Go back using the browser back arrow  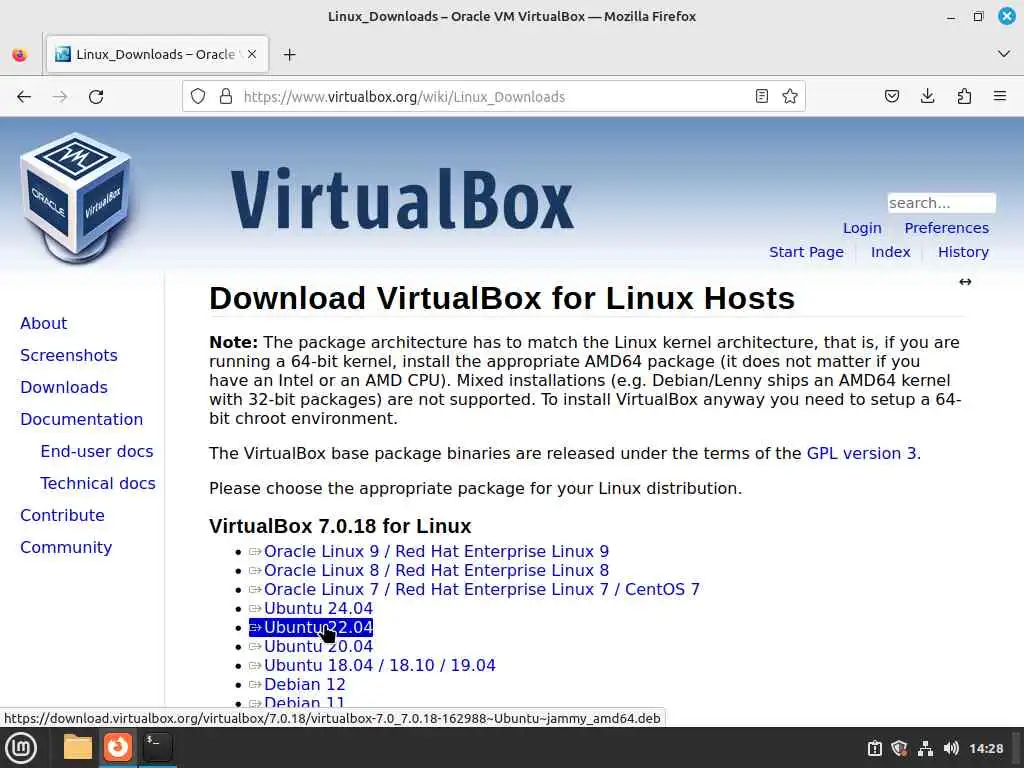coord(24,97)
